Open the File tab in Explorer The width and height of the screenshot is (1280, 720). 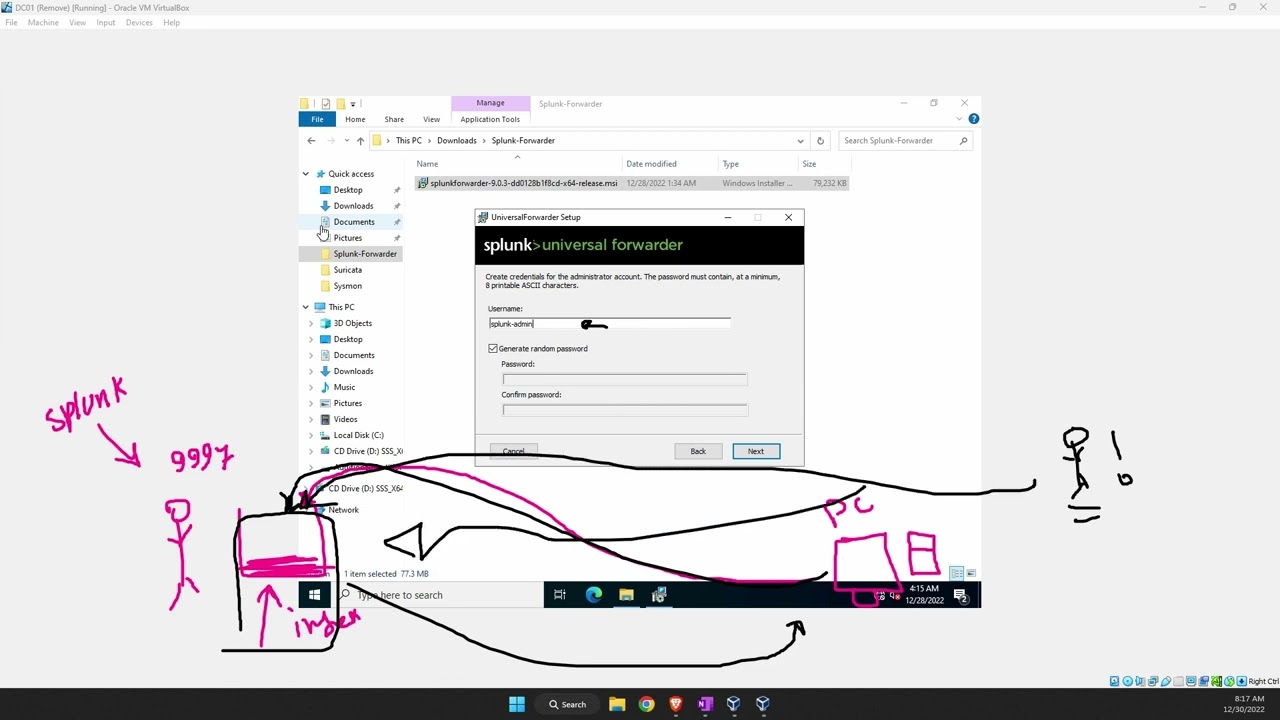pyautogui.click(x=317, y=119)
